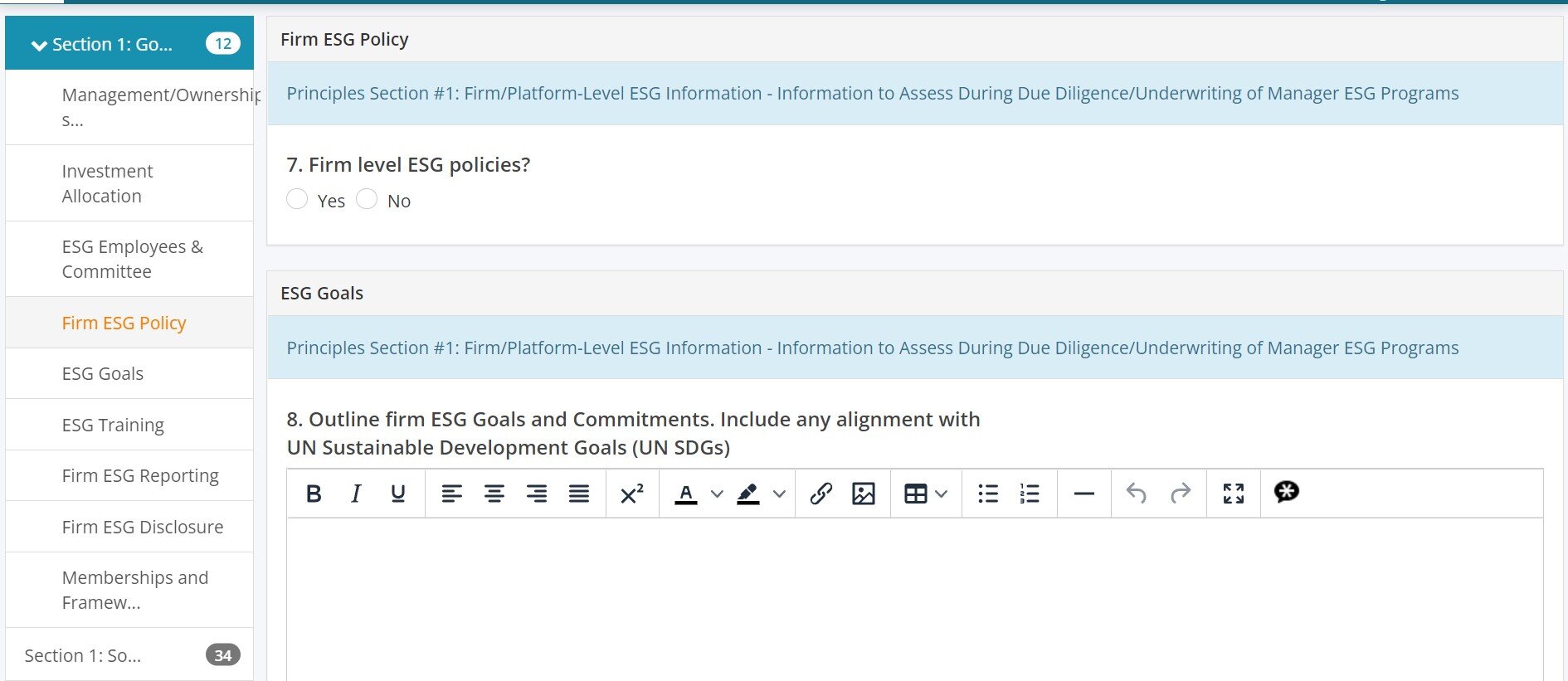Click the Principles Section #1 banner under Firm ESG Policy
The height and width of the screenshot is (681, 1568).
click(915, 94)
